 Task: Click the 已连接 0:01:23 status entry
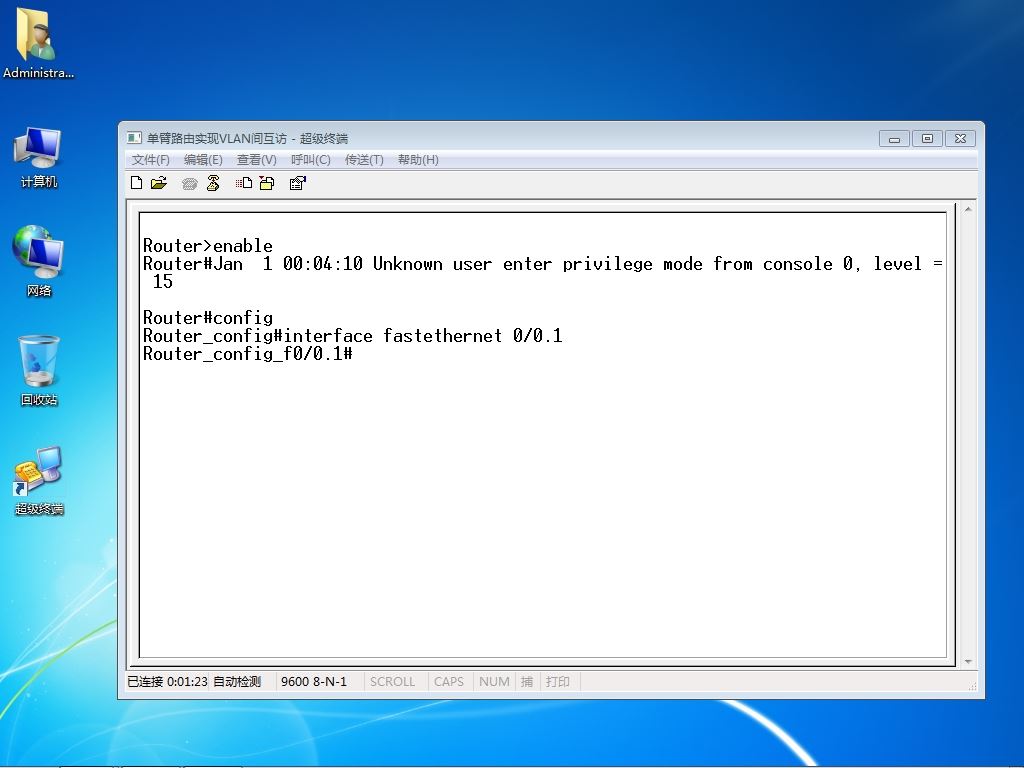tap(167, 682)
